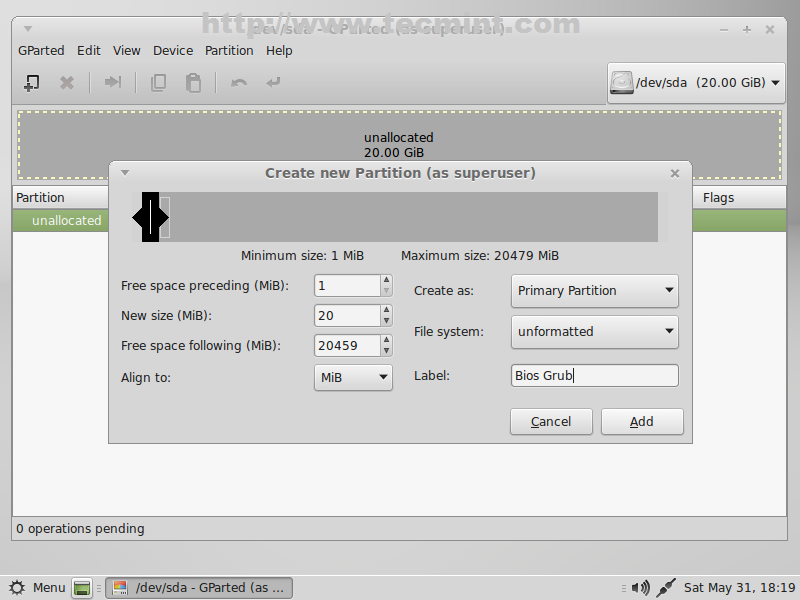
Task: Click the New partition toolbar icon
Action: tap(32, 83)
